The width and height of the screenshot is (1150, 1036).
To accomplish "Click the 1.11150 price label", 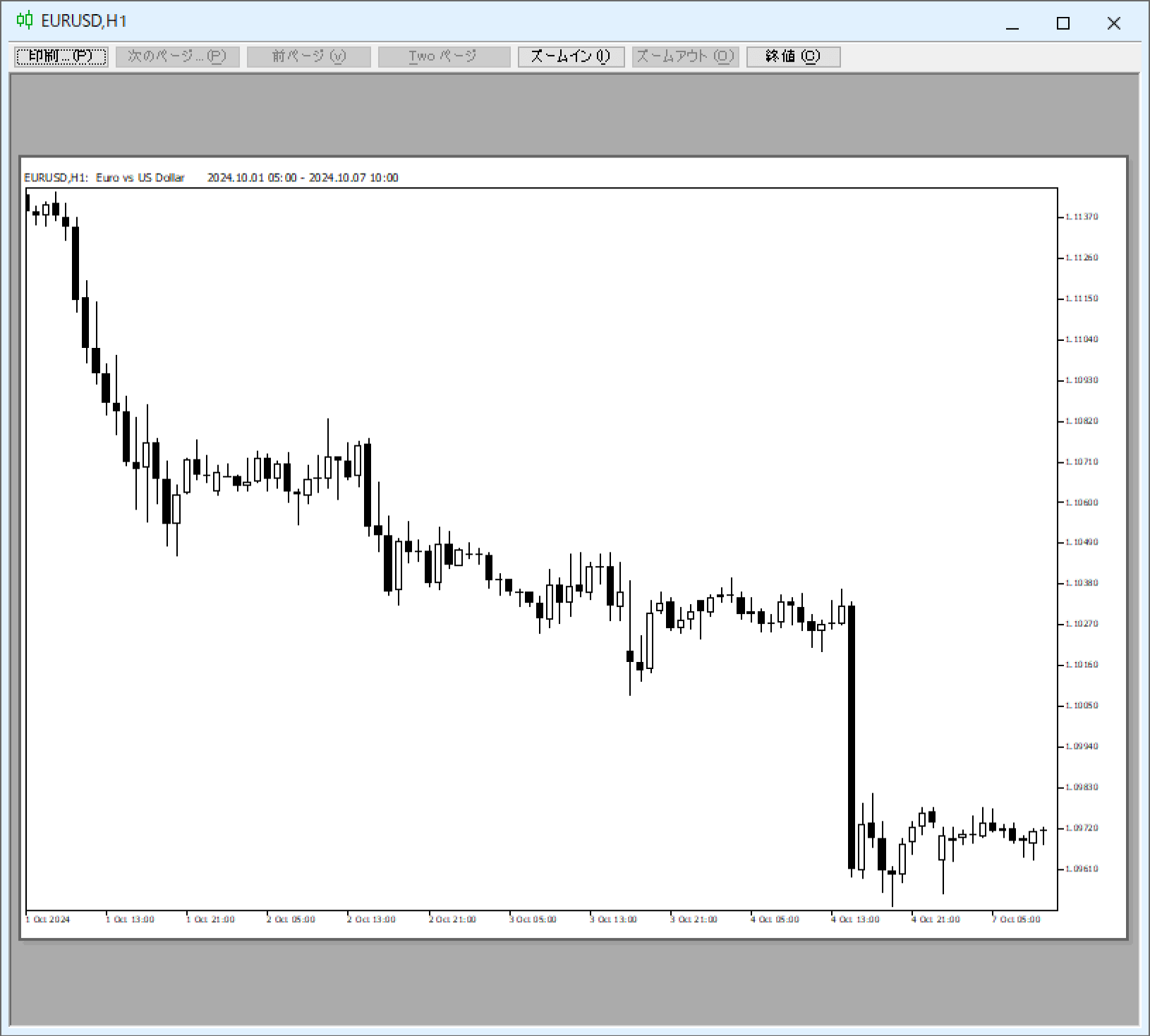I will tap(1082, 299).
